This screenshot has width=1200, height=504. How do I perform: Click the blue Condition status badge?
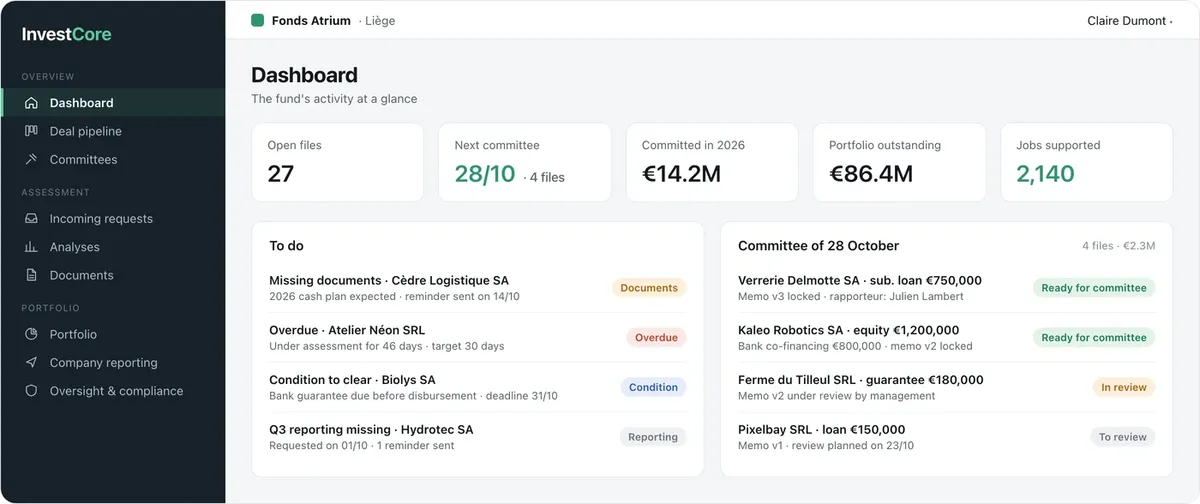pos(653,387)
